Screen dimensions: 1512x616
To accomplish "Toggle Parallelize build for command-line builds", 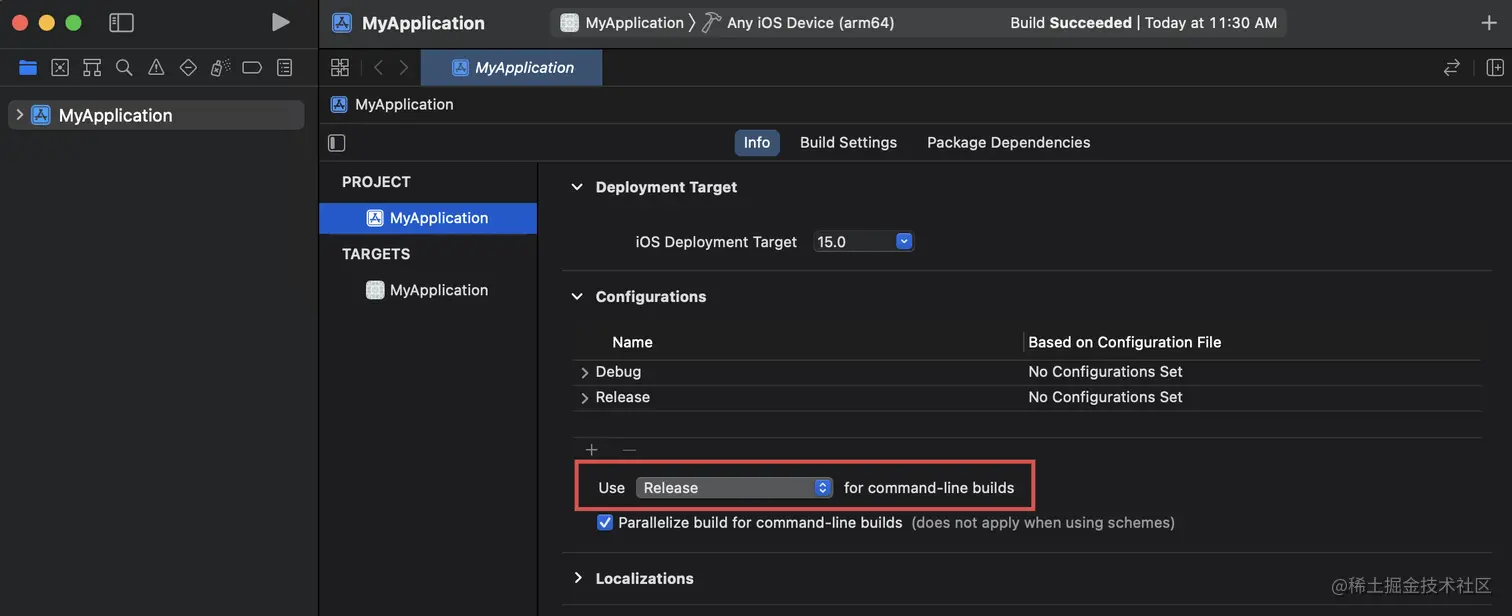I will point(604,522).
